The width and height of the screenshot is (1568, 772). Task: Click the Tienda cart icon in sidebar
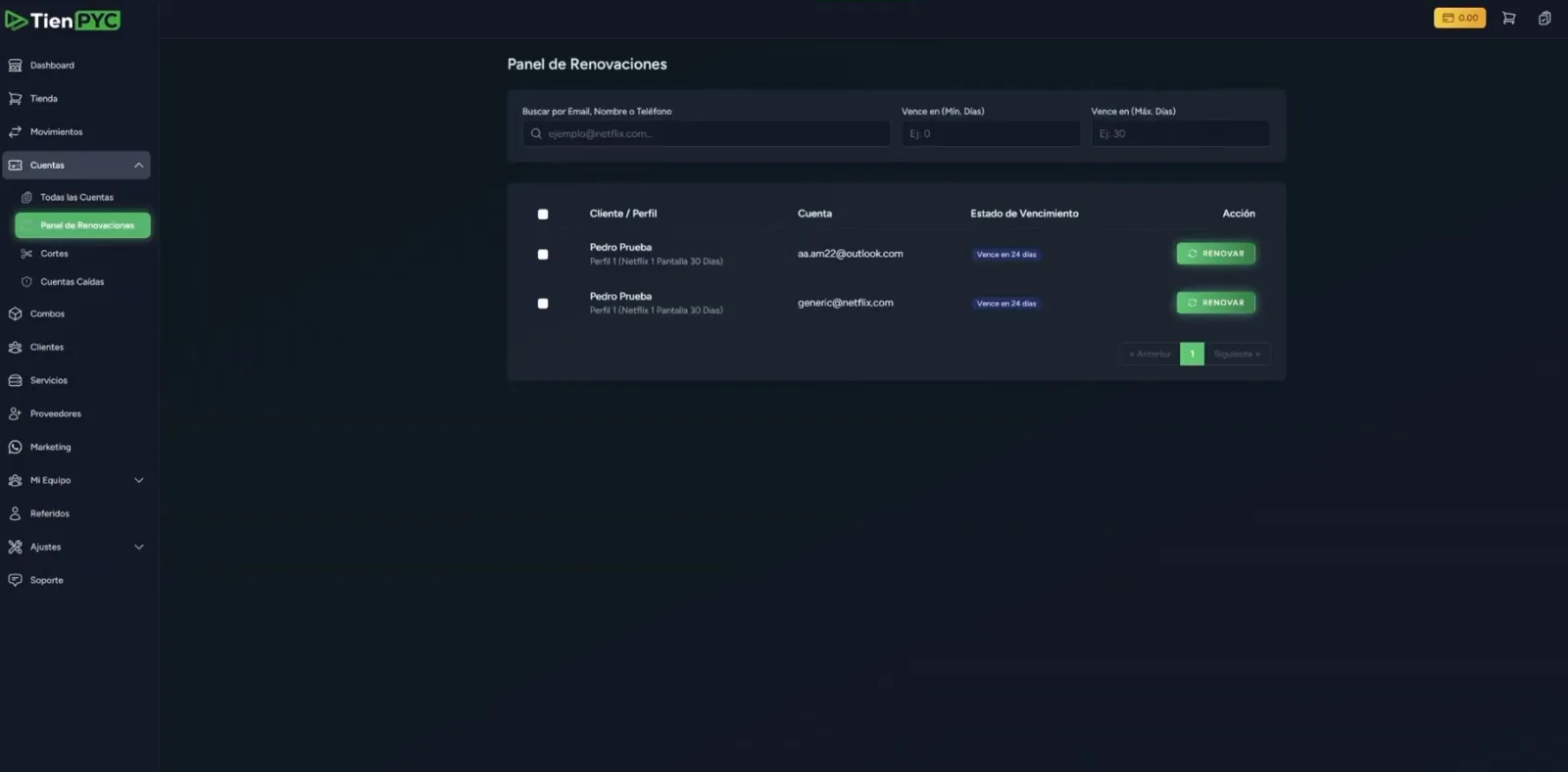[15, 99]
